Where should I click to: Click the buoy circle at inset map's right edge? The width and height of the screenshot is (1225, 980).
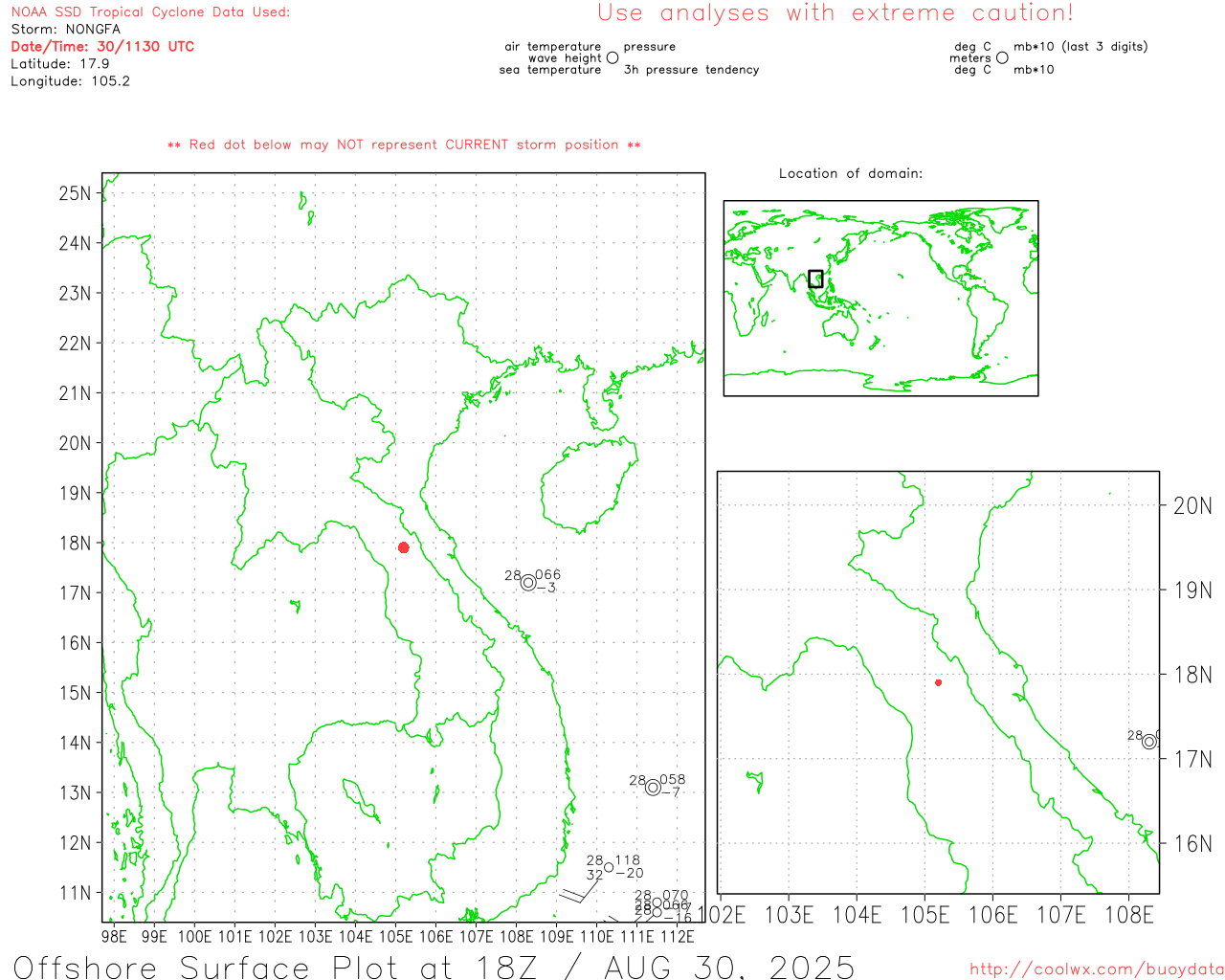(x=1150, y=741)
